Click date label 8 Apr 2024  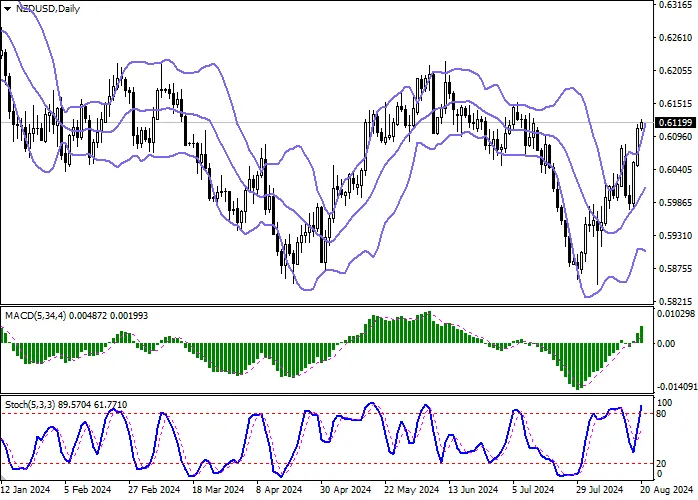(279, 490)
